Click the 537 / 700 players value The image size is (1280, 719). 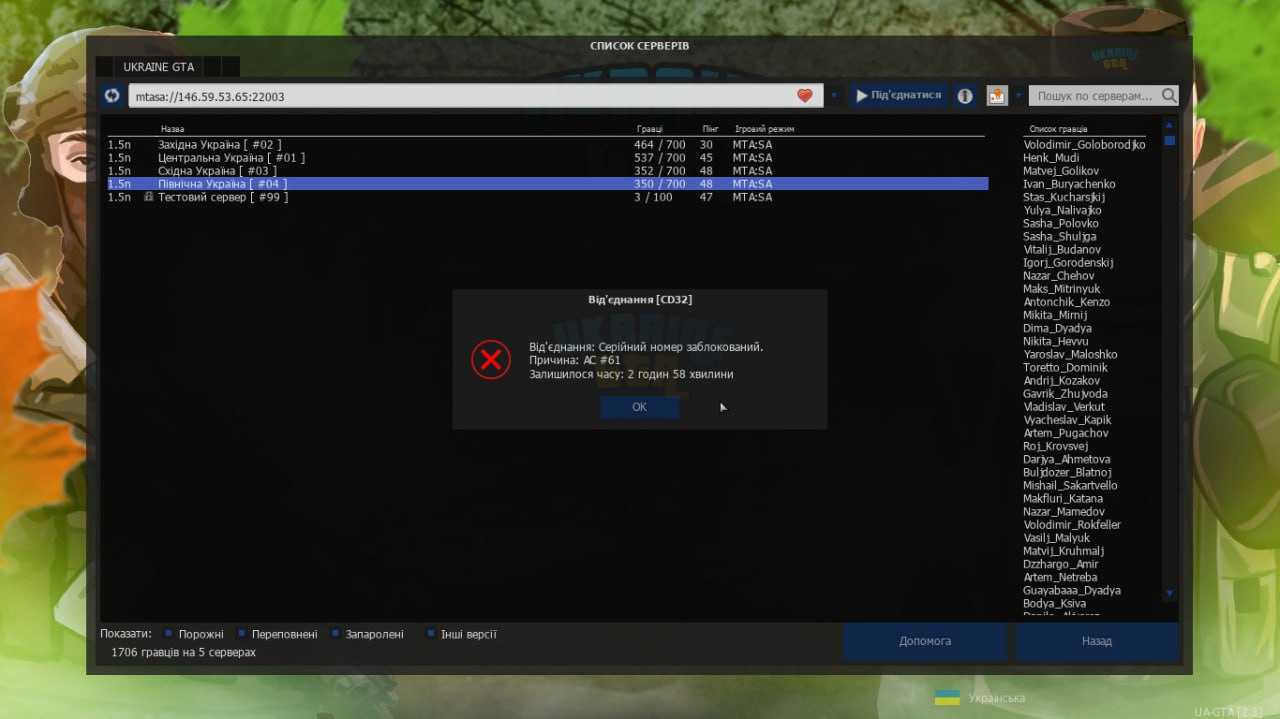click(x=660, y=158)
